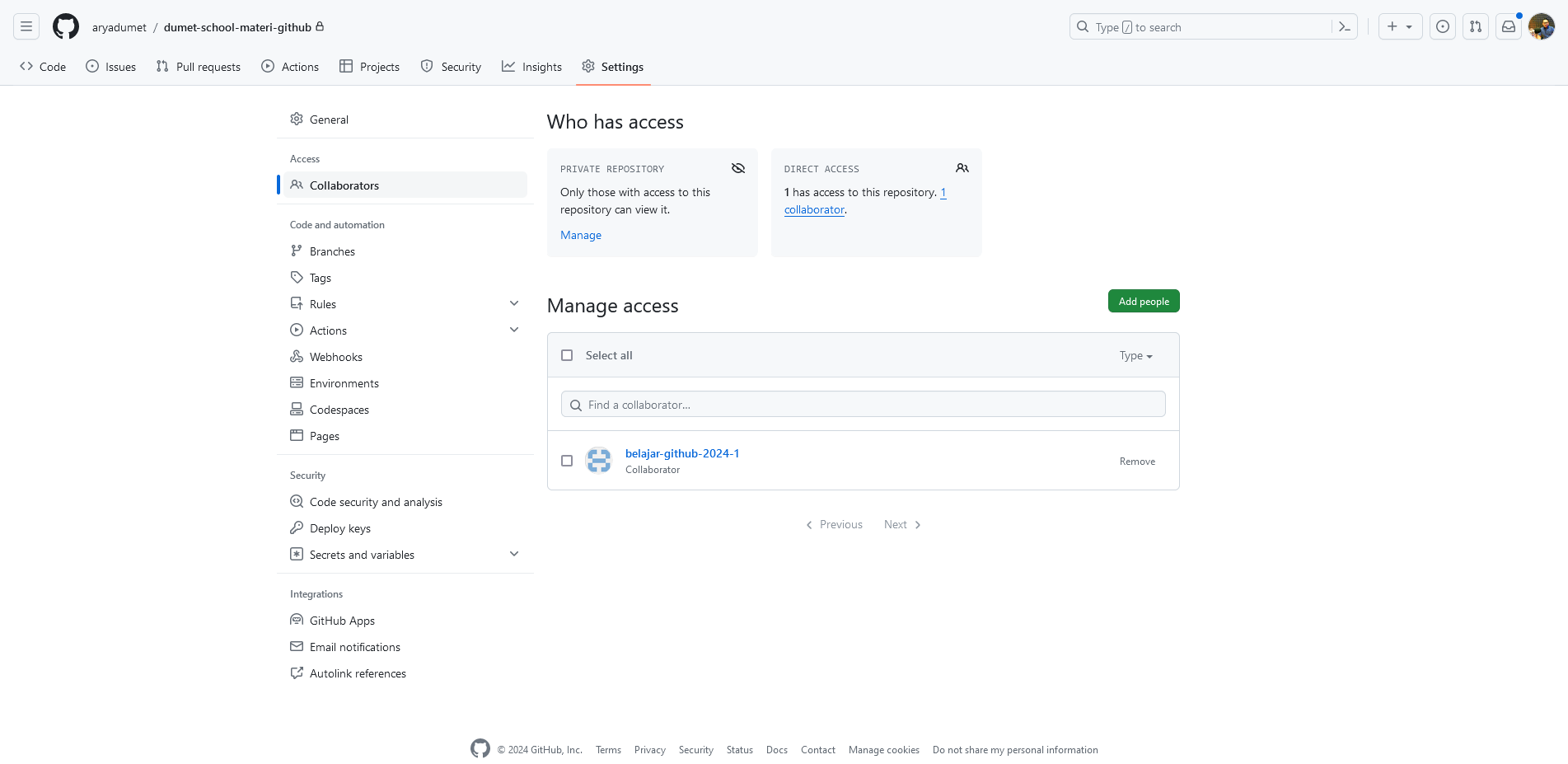1568x764 pixels.
Task: Open user profile avatar menu
Action: (x=1542, y=26)
